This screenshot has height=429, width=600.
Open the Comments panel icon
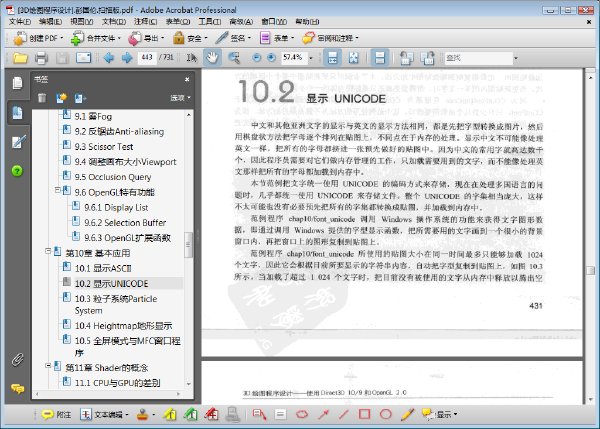click(x=18, y=389)
